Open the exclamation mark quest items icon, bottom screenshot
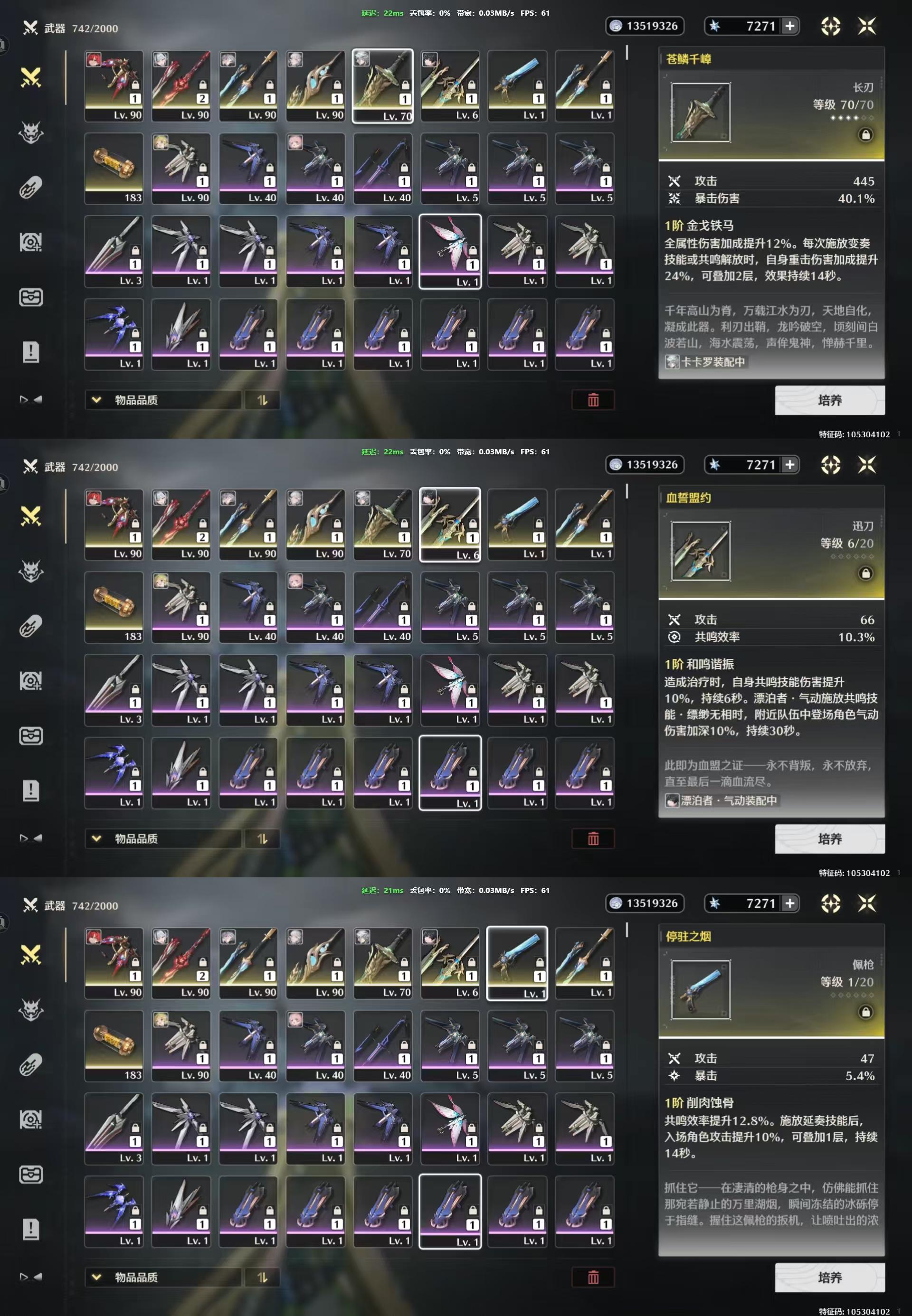This screenshot has height=1316, width=912. click(x=31, y=1229)
